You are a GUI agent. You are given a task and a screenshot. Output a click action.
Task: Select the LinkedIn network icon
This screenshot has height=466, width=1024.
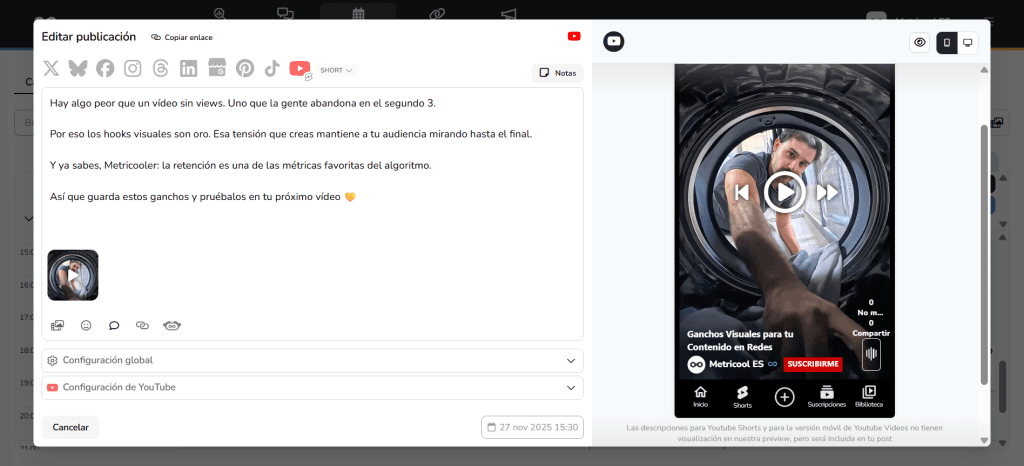point(189,69)
